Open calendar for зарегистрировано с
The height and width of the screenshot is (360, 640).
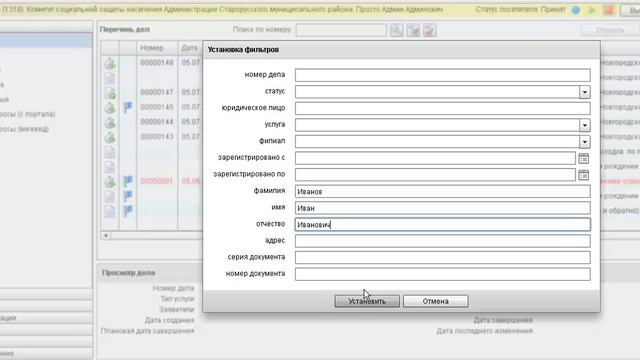point(583,158)
